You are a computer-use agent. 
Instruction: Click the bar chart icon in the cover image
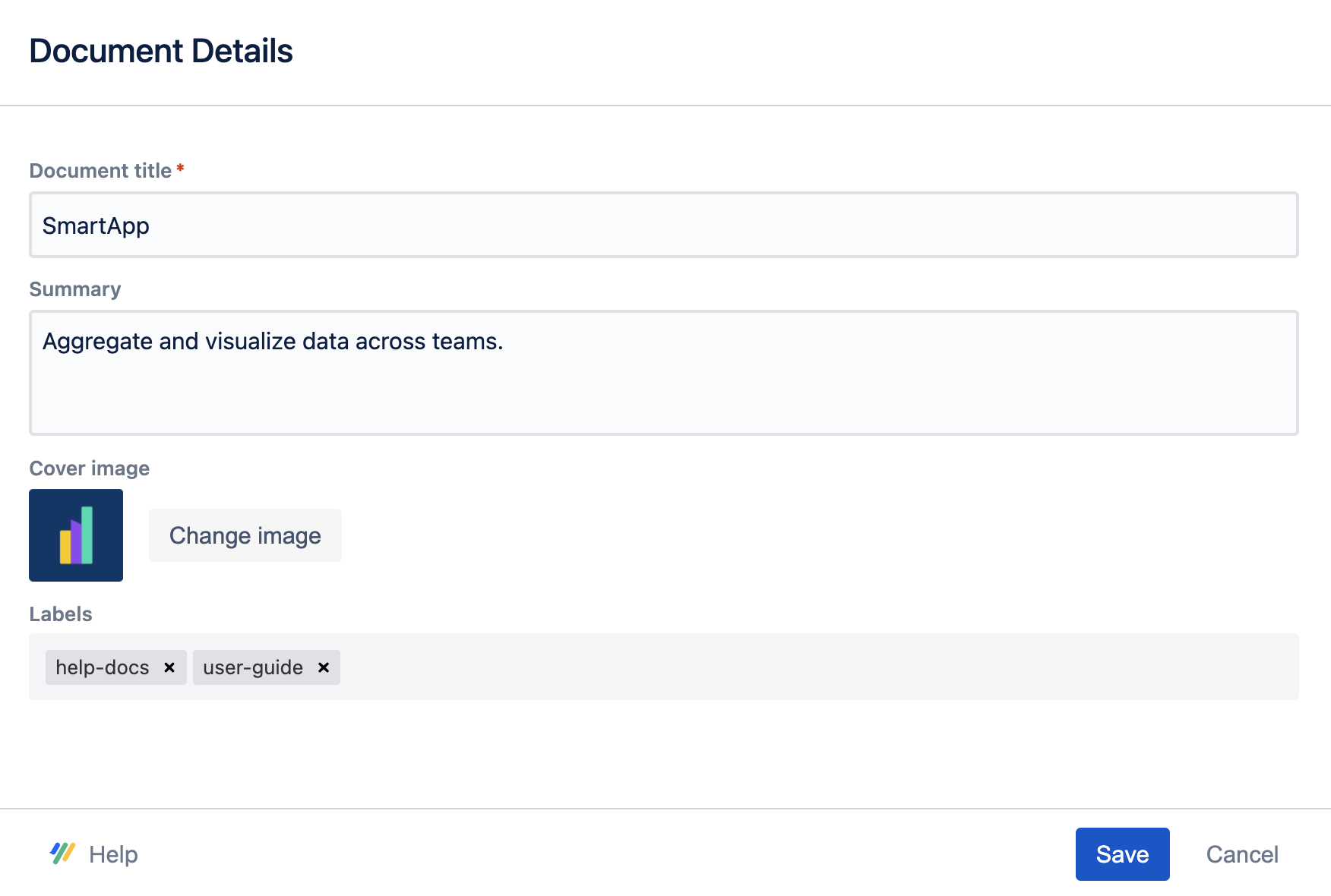pos(76,535)
